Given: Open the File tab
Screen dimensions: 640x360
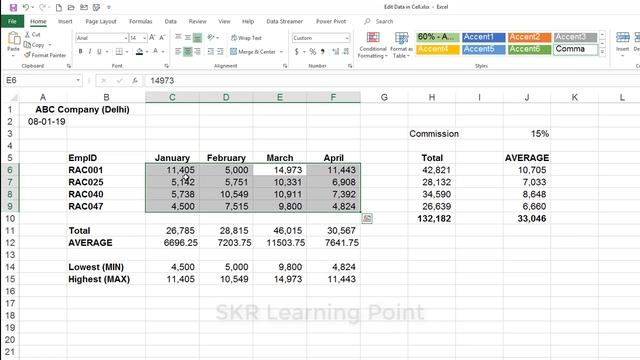Looking at the screenshot, I should click(x=12, y=21).
